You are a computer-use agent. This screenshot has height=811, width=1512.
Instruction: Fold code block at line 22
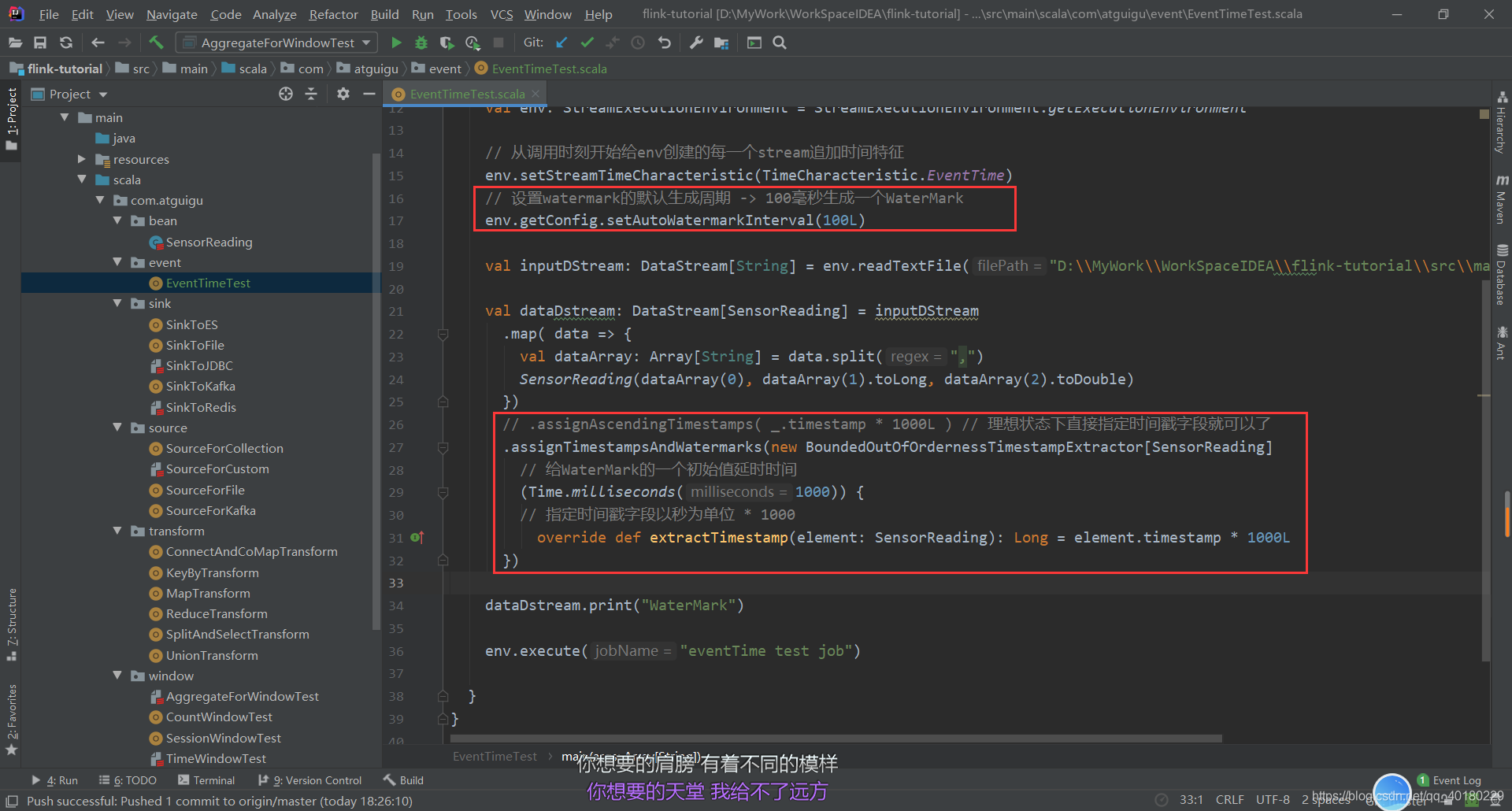[443, 335]
